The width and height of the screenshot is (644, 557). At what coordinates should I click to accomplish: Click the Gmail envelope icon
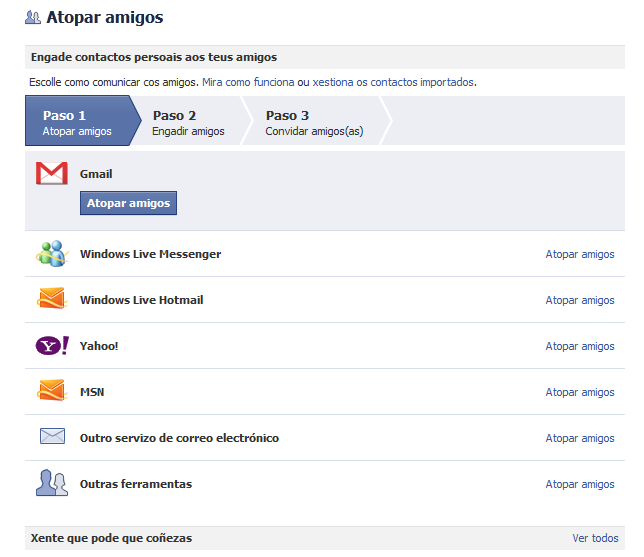point(51,174)
